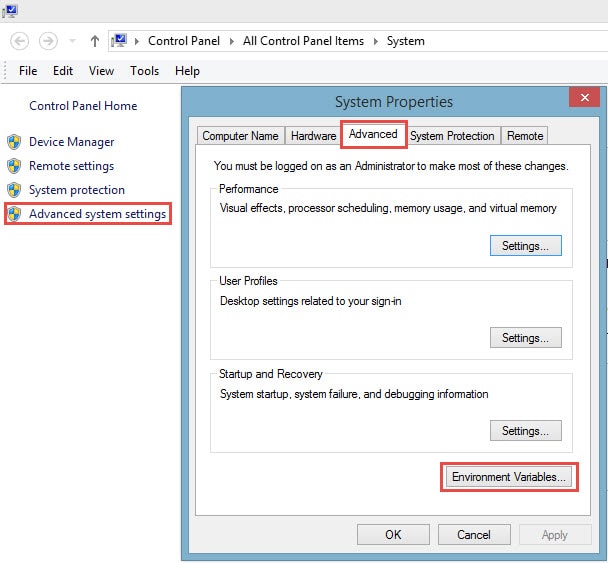This screenshot has height=563, width=608.
Task: Expand chevron before System breadcrumb
Action: pyautogui.click(x=375, y=41)
